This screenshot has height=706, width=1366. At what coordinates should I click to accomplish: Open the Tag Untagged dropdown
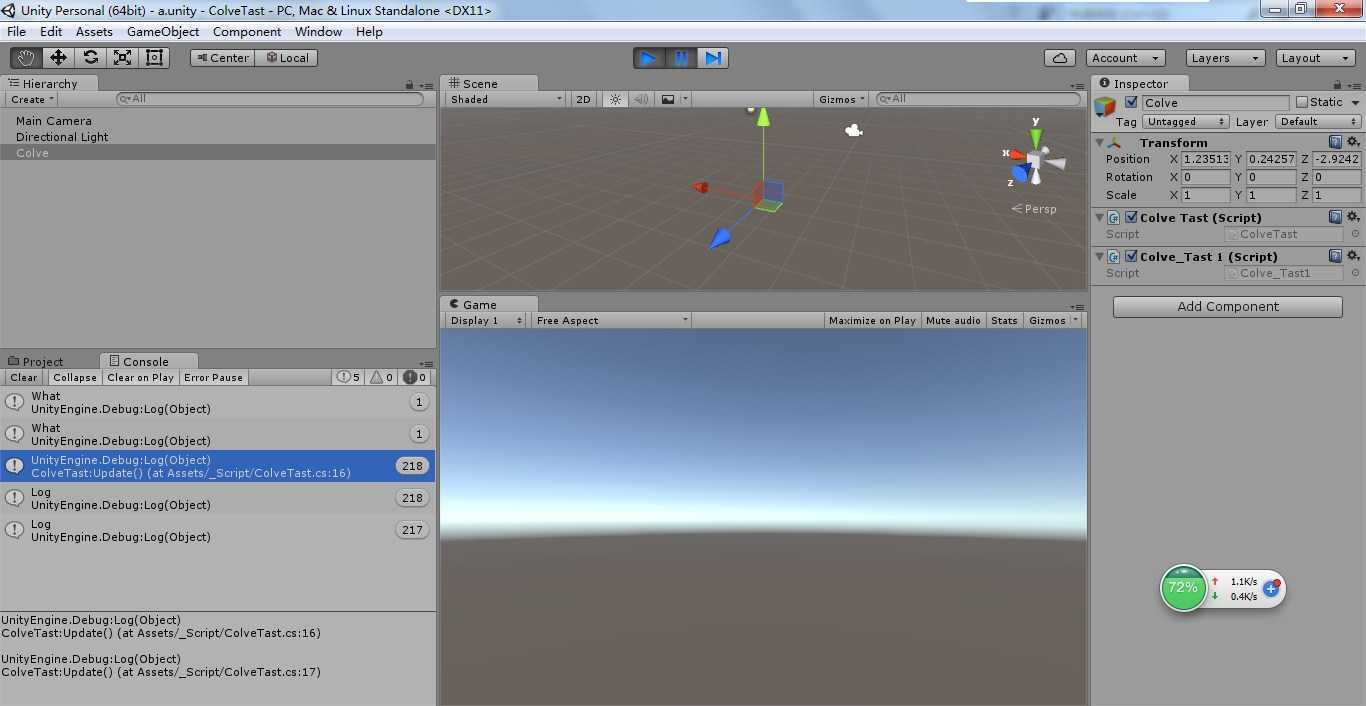(1185, 121)
